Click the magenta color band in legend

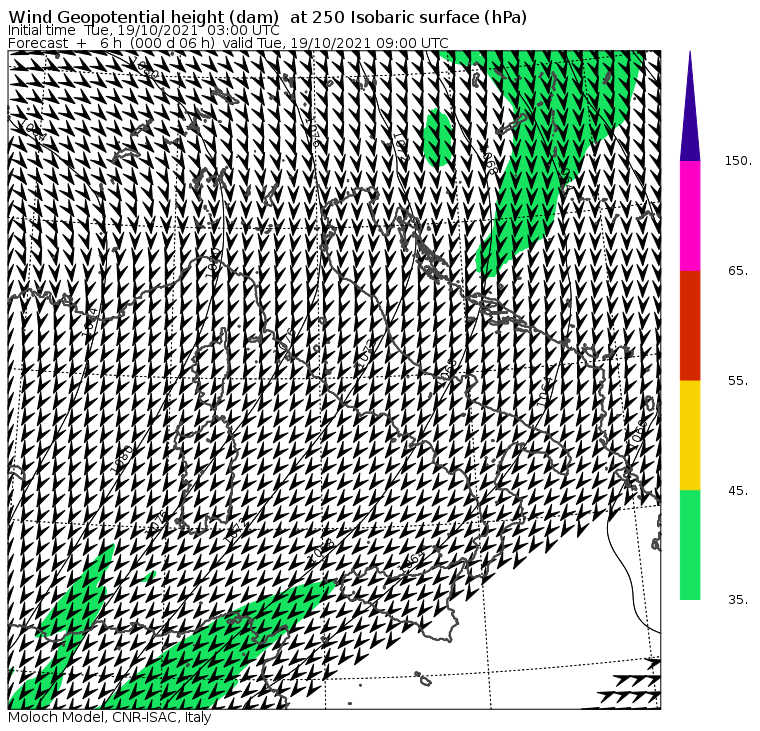pos(690,216)
